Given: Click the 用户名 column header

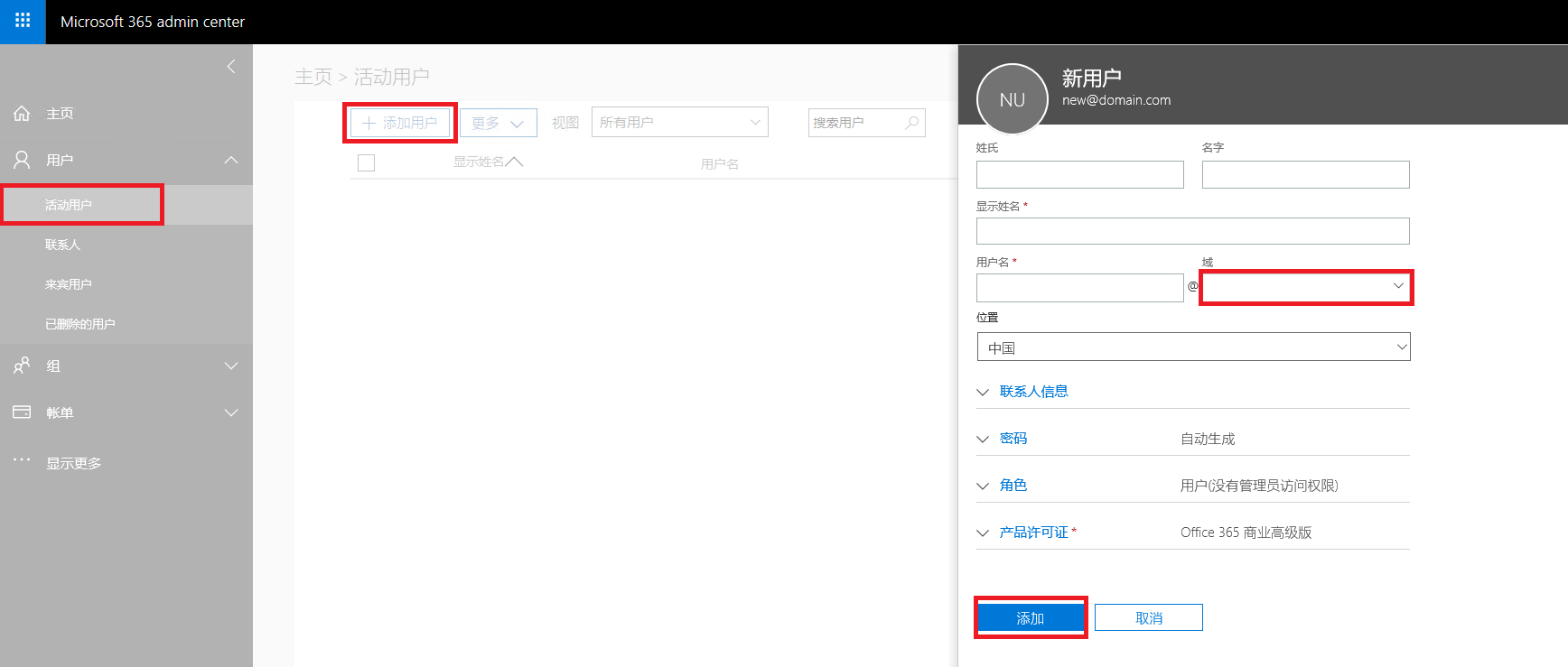Looking at the screenshot, I should coord(720,164).
